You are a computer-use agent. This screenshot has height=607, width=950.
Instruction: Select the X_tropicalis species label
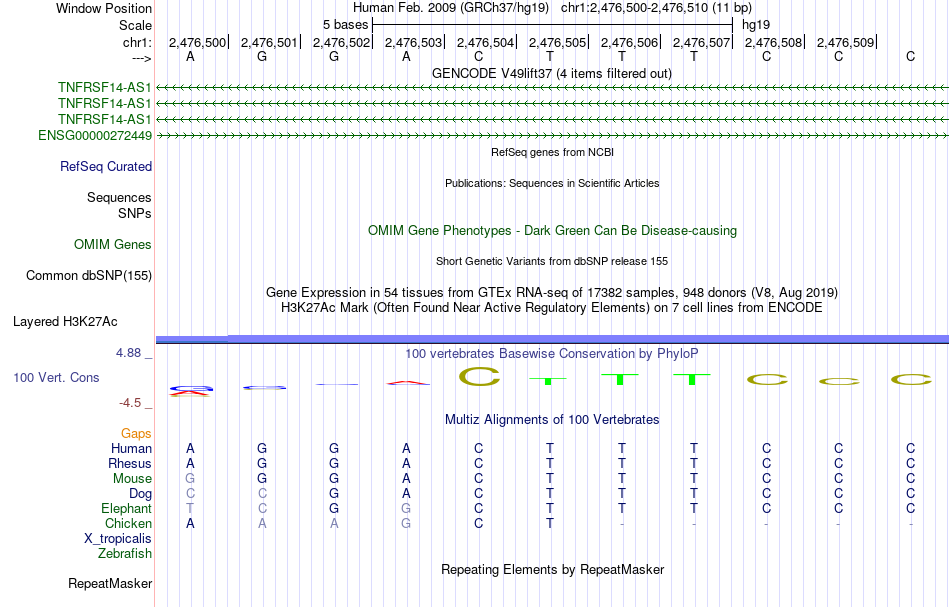pyautogui.click(x=118, y=539)
